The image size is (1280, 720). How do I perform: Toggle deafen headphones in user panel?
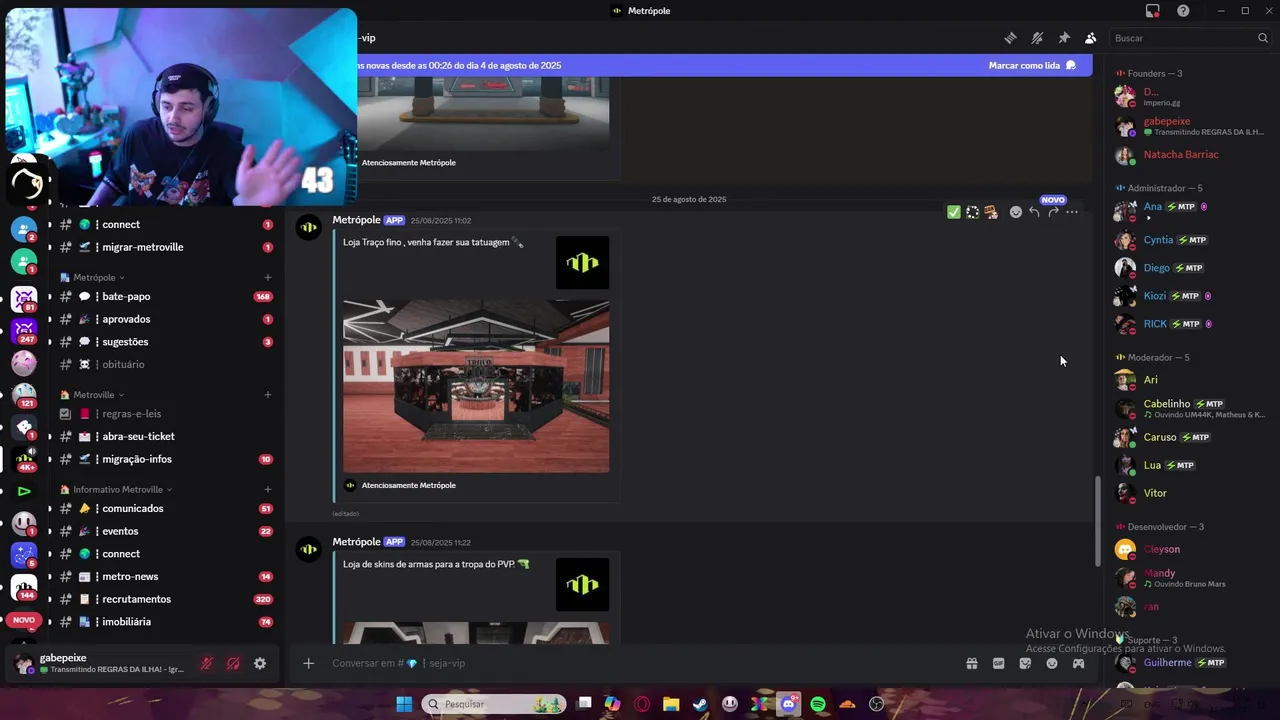click(232, 663)
